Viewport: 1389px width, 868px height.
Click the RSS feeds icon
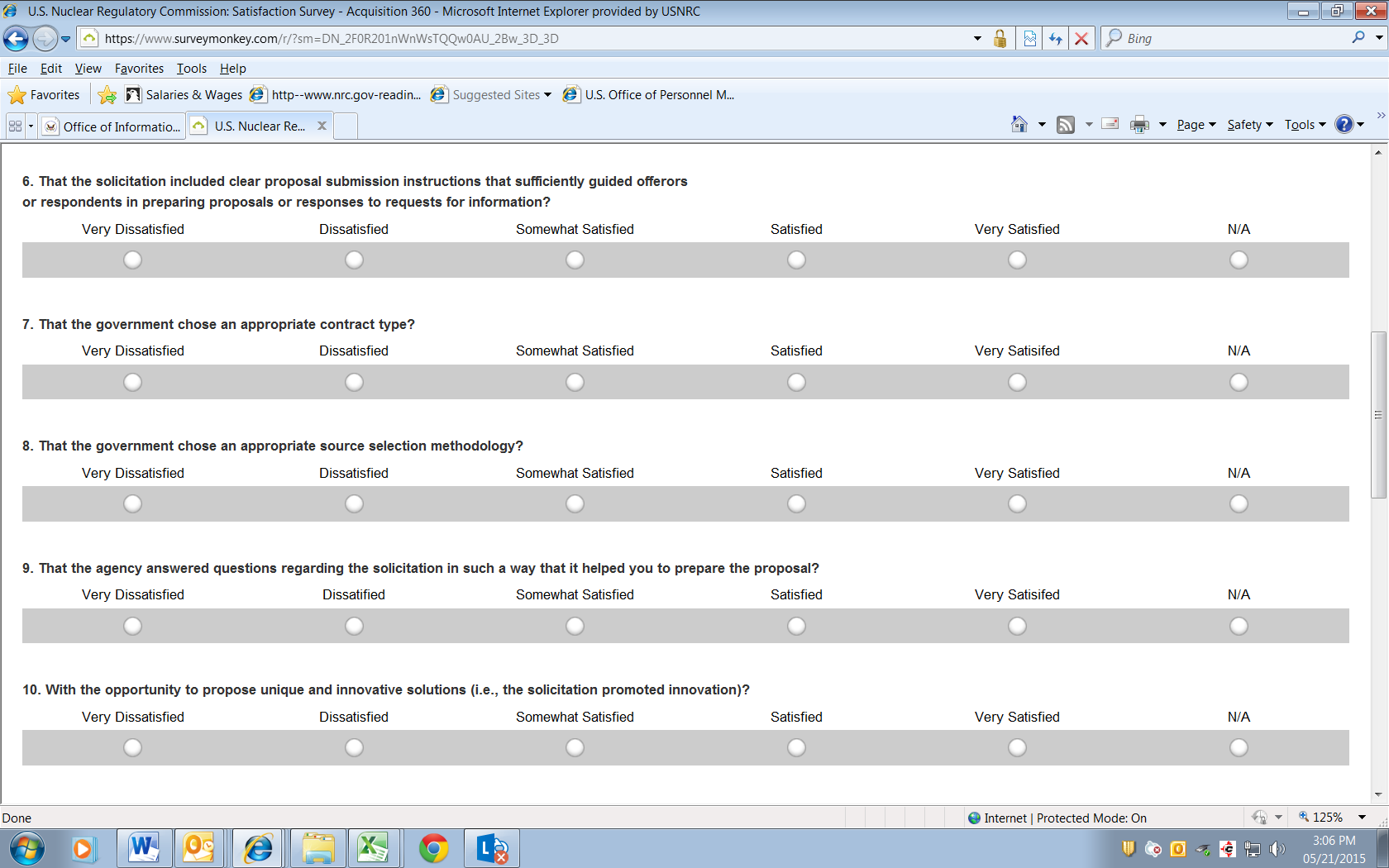pos(1066,125)
